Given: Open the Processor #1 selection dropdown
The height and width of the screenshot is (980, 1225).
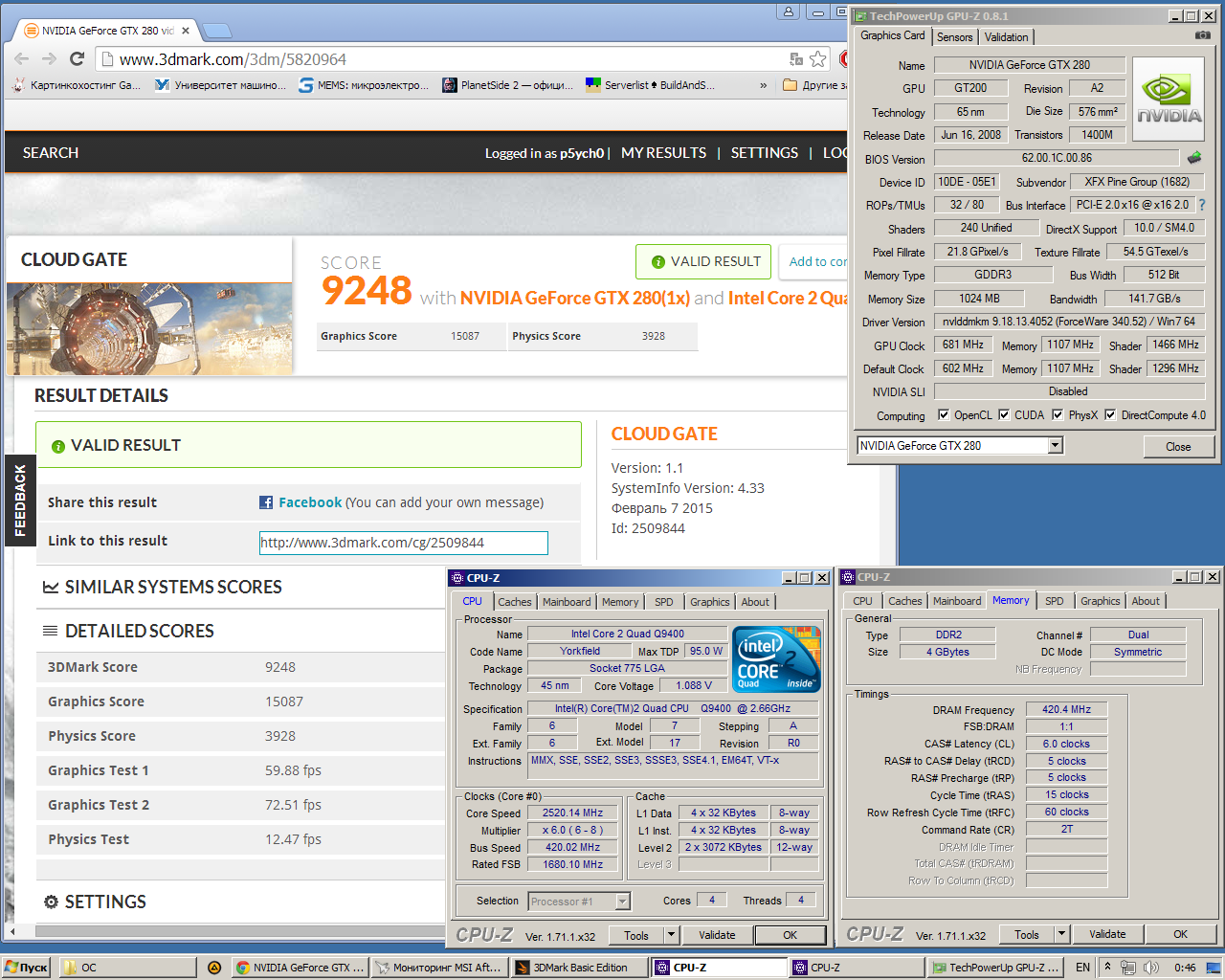Looking at the screenshot, I should click(622, 901).
